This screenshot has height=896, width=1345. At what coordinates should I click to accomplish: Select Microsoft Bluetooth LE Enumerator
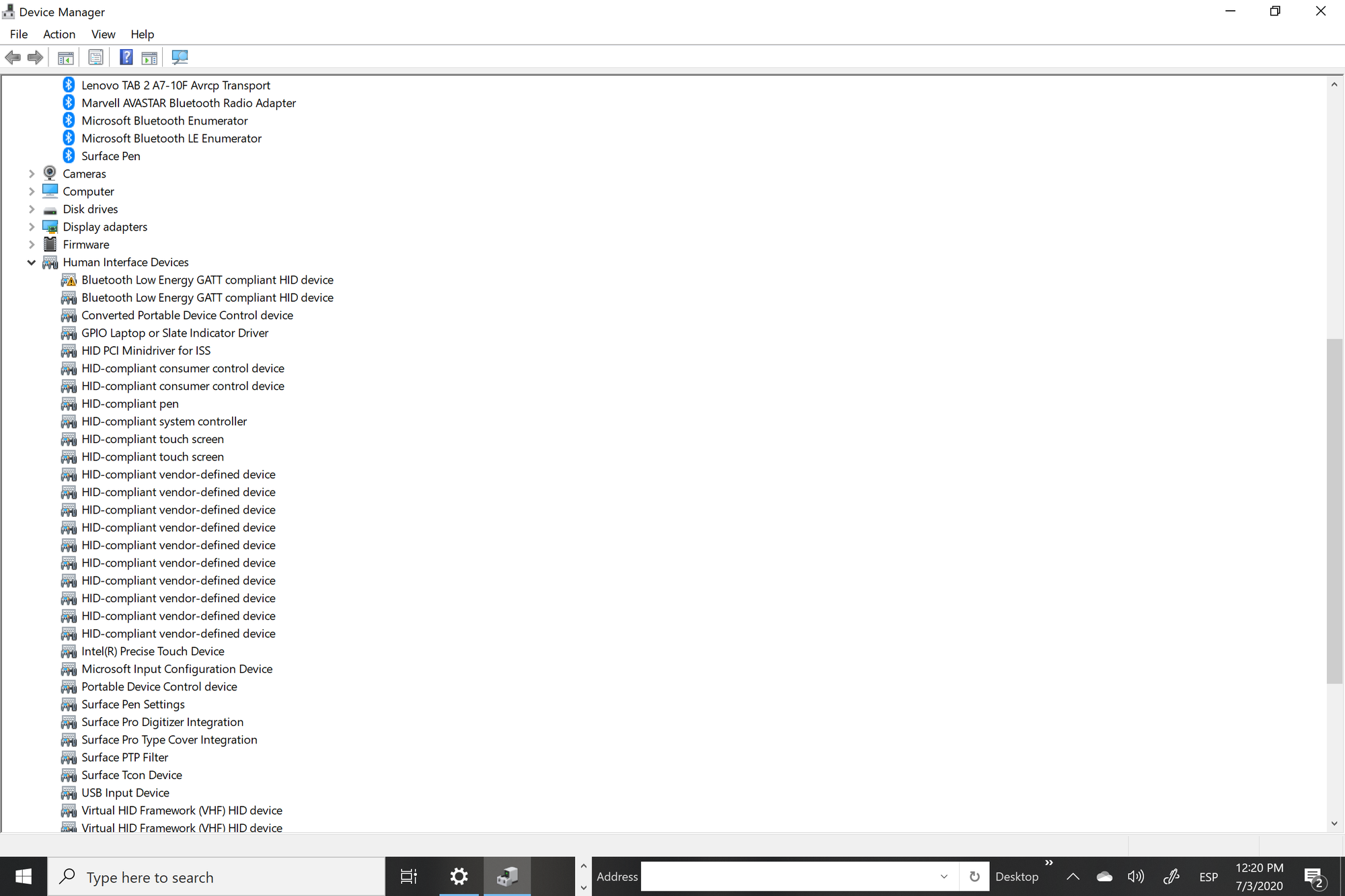[171, 138]
